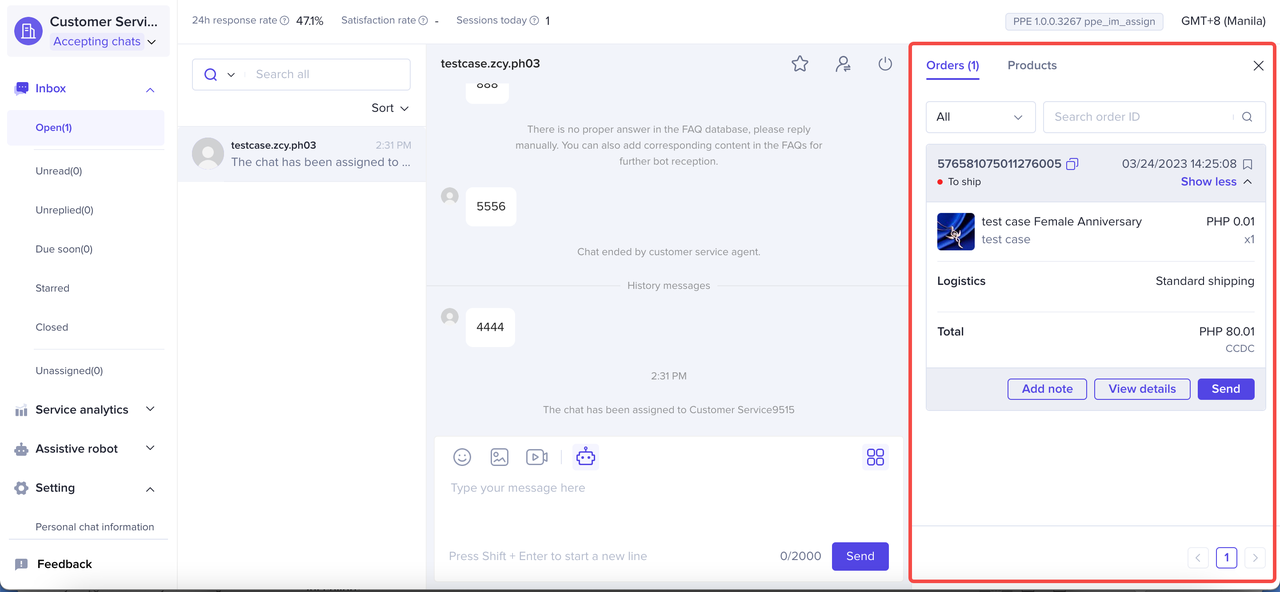Copy the order ID number
Viewport: 1280px width, 592px height.
tap(1072, 164)
